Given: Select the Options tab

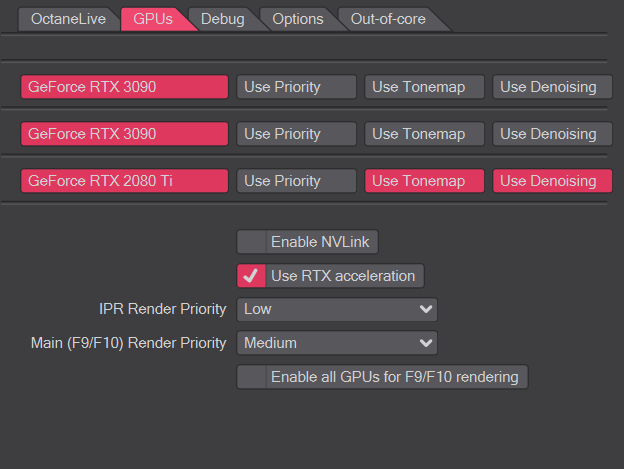Looking at the screenshot, I should pyautogui.click(x=297, y=19).
